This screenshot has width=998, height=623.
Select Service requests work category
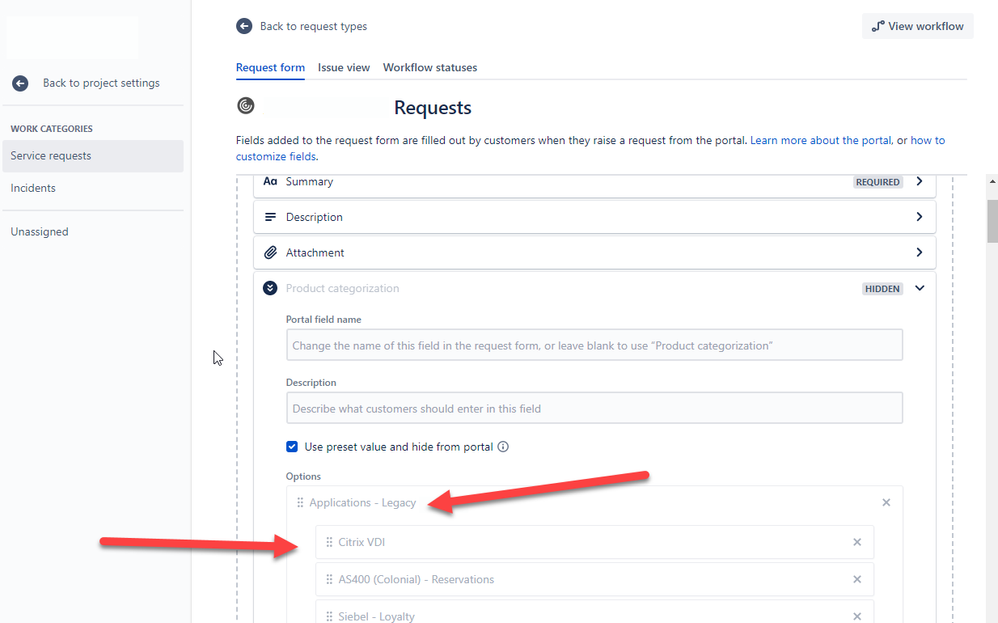tap(93, 156)
